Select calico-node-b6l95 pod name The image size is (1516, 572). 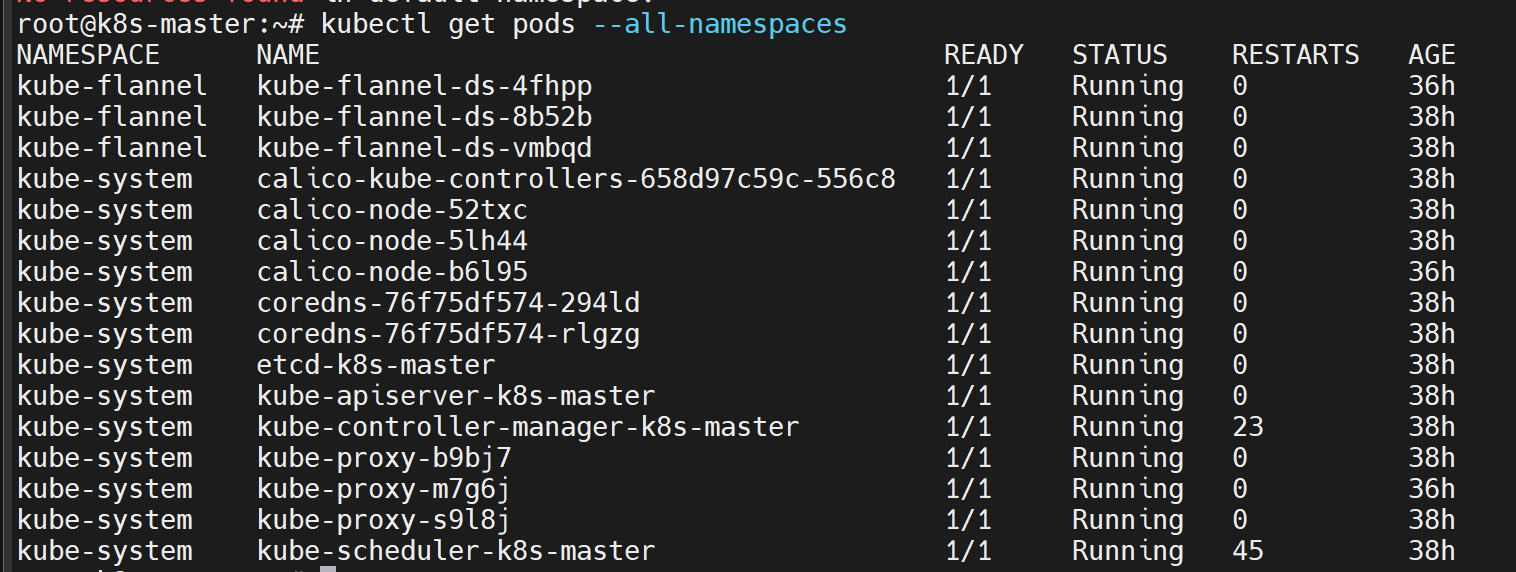point(392,272)
